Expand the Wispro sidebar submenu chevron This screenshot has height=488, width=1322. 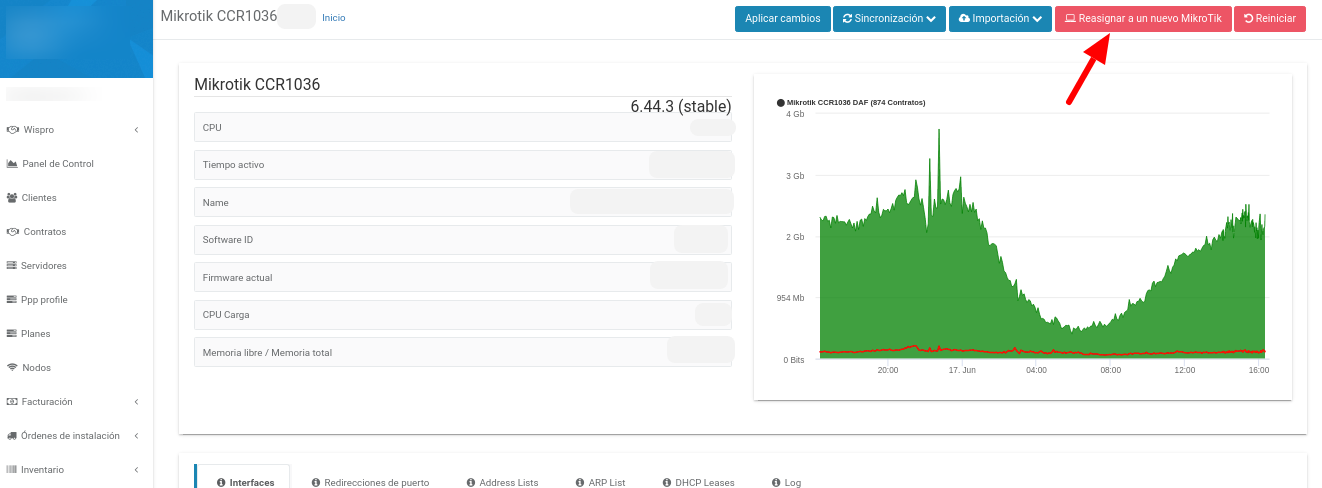pos(136,130)
